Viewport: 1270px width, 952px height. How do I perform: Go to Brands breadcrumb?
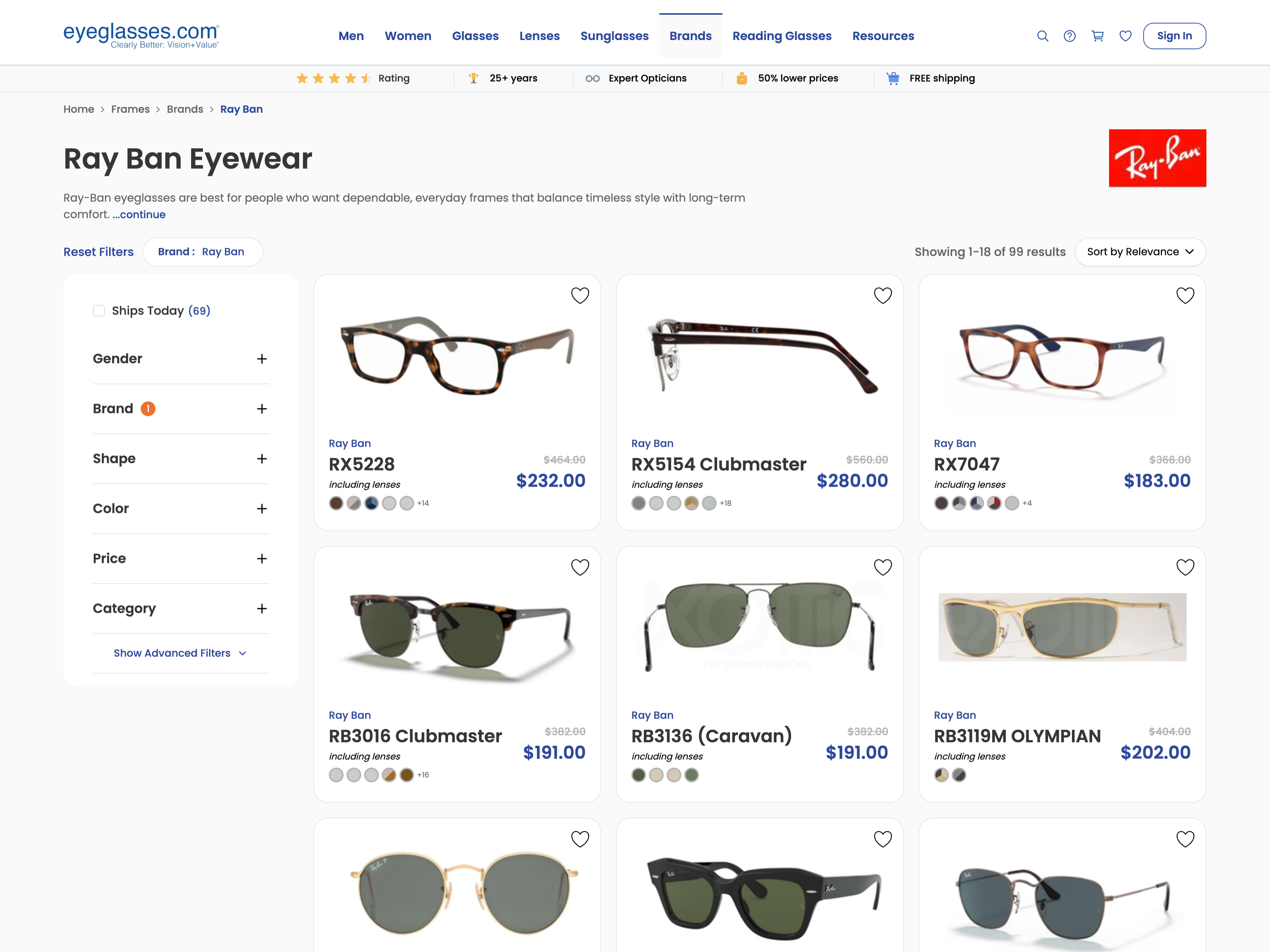185,109
